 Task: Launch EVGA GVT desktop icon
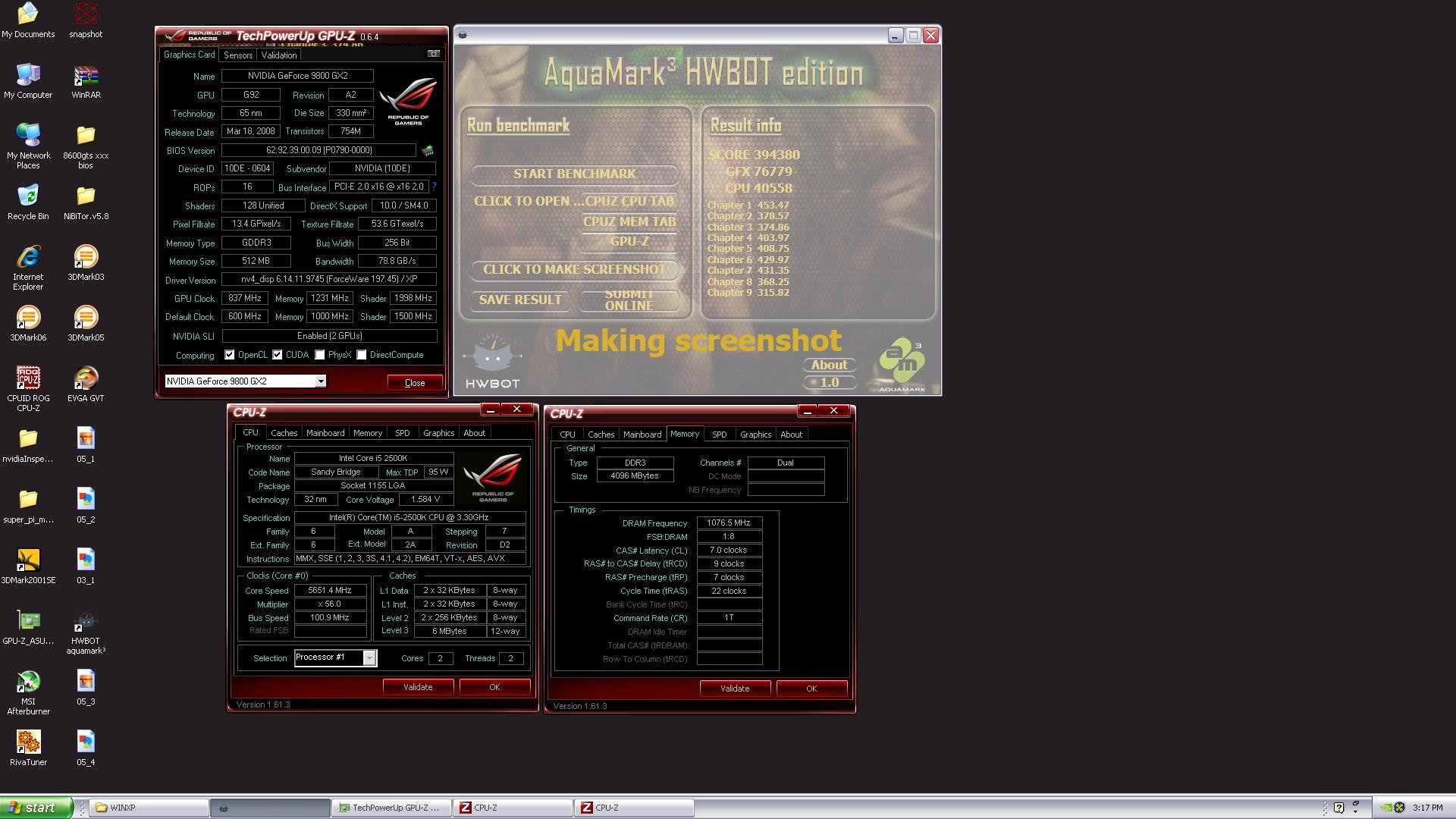[86, 384]
